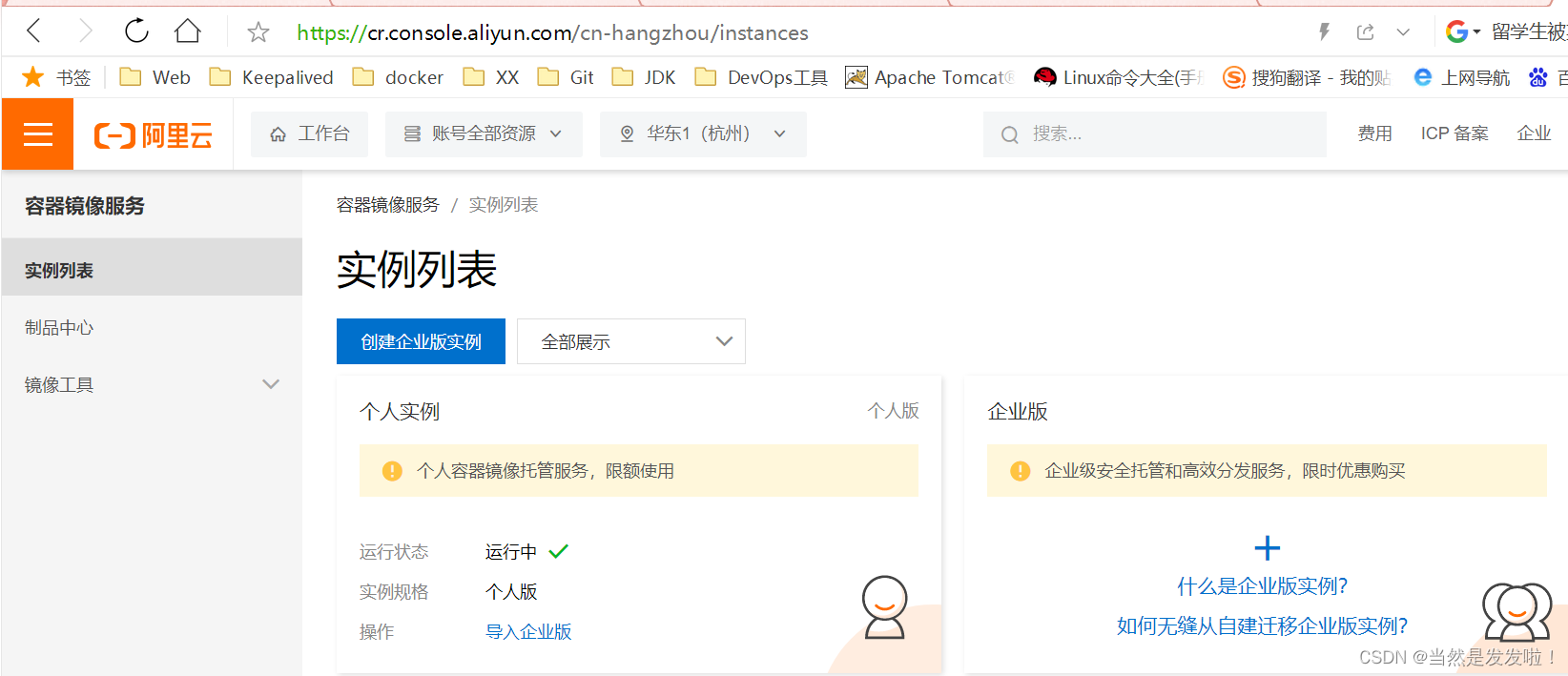
Task: Click the 运行中 status text
Action: [x=511, y=552]
